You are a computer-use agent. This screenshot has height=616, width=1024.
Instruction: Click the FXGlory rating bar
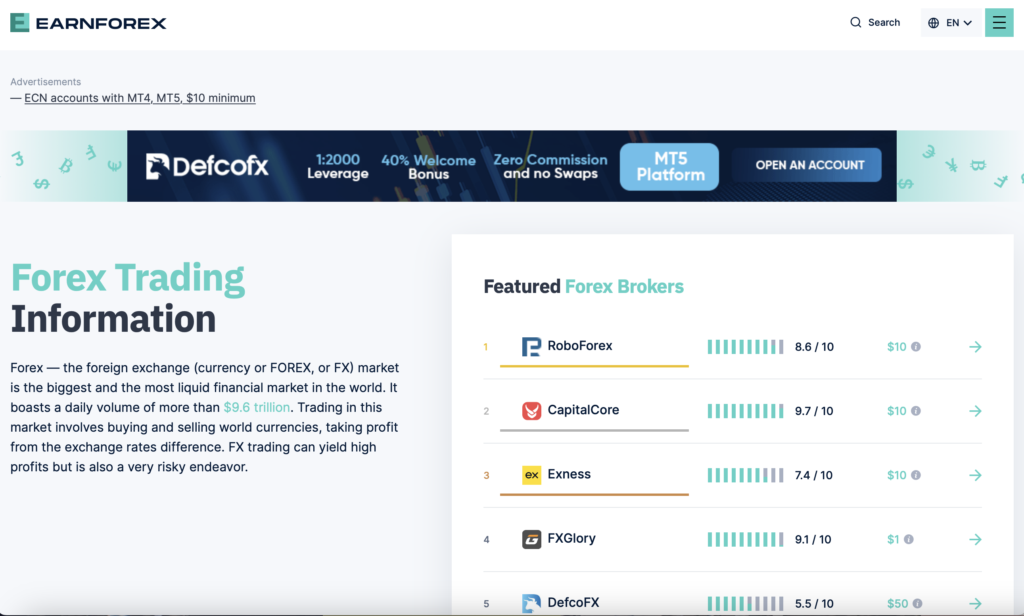[x=745, y=540]
